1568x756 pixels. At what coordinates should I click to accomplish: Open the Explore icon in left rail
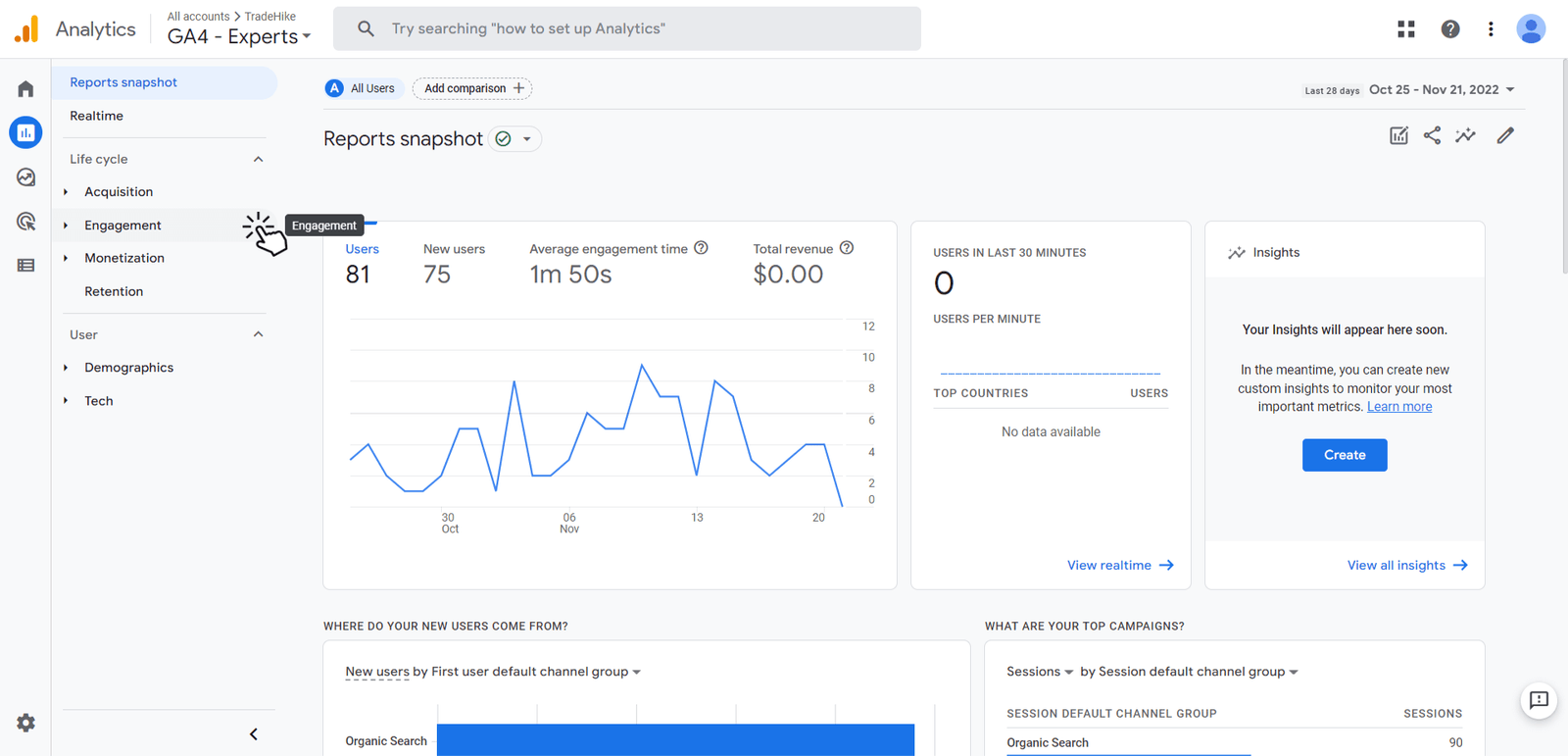pos(25,177)
